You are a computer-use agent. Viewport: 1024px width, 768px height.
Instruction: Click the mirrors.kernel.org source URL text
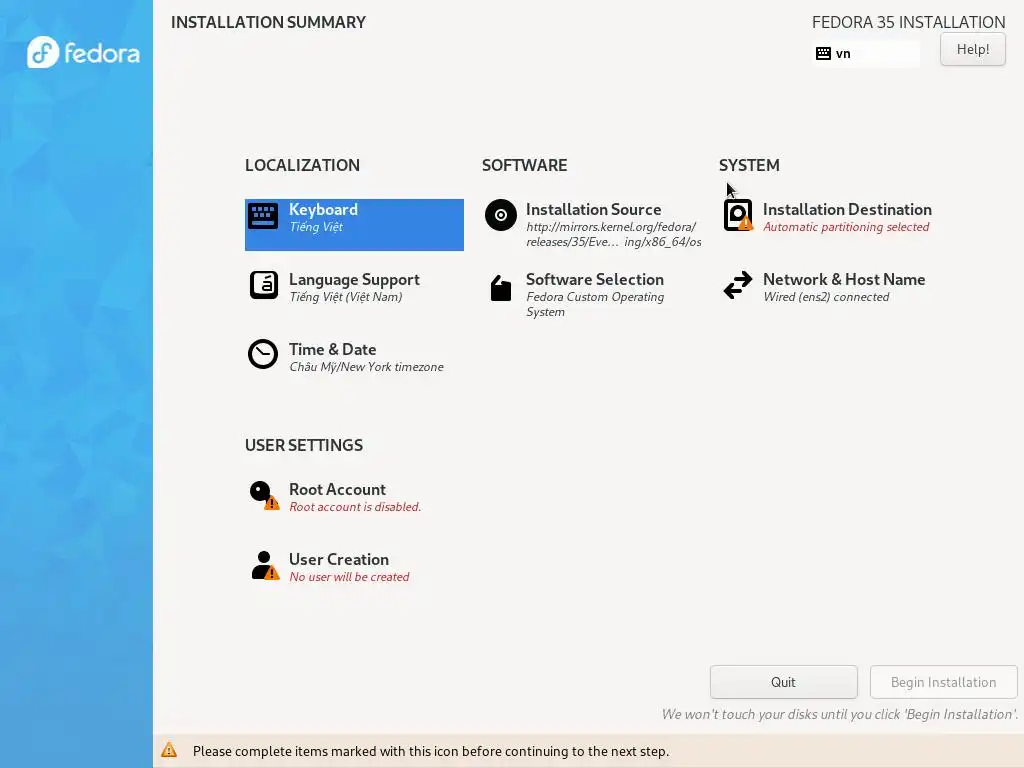614,234
